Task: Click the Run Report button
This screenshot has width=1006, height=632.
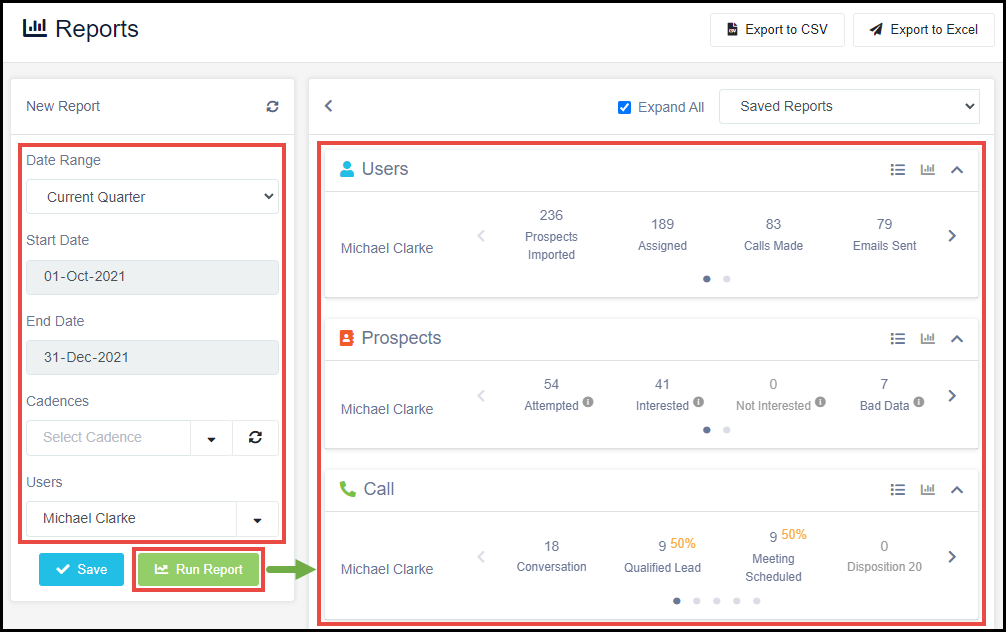Action: pyautogui.click(x=199, y=570)
